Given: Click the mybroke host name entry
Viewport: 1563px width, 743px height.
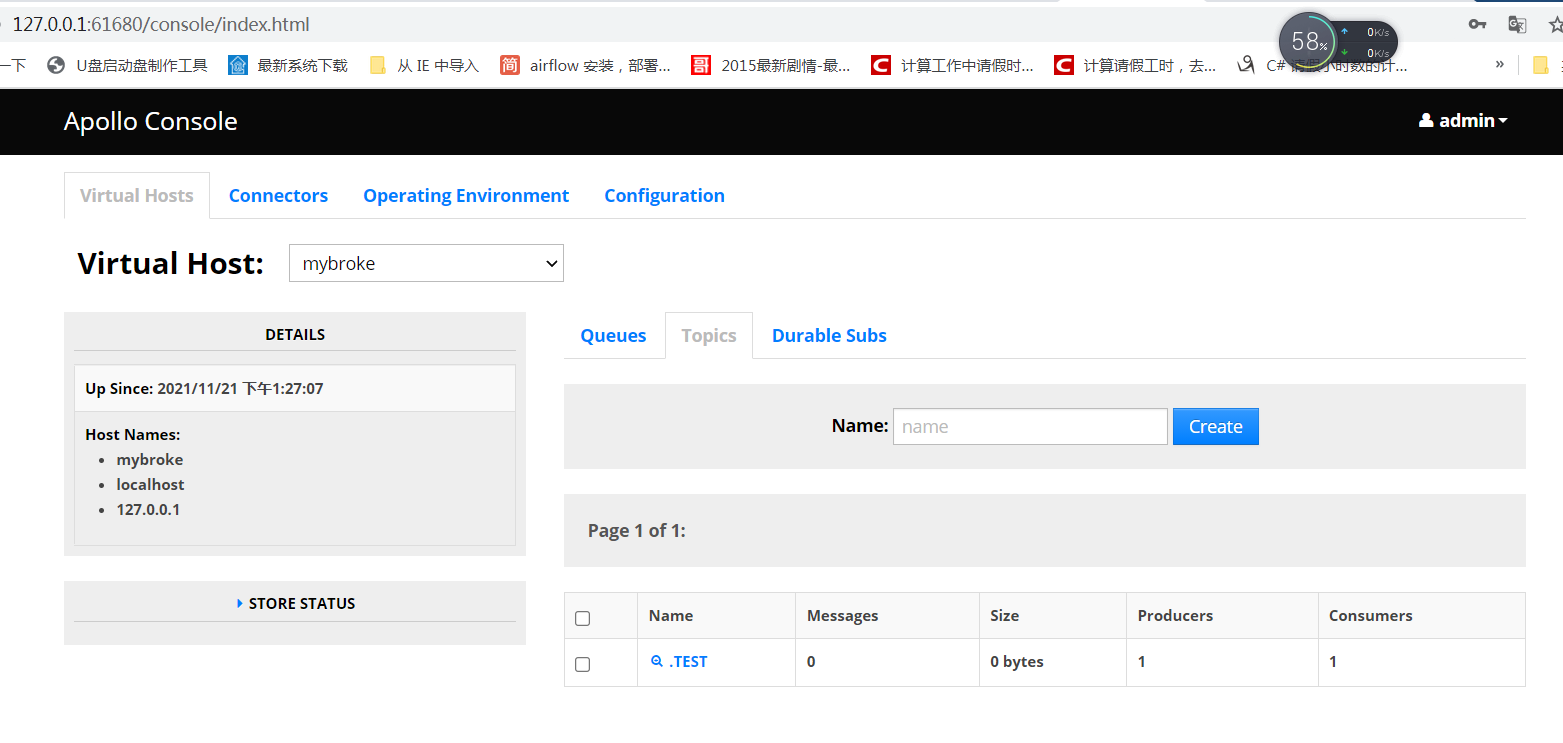Looking at the screenshot, I should click(150, 460).
